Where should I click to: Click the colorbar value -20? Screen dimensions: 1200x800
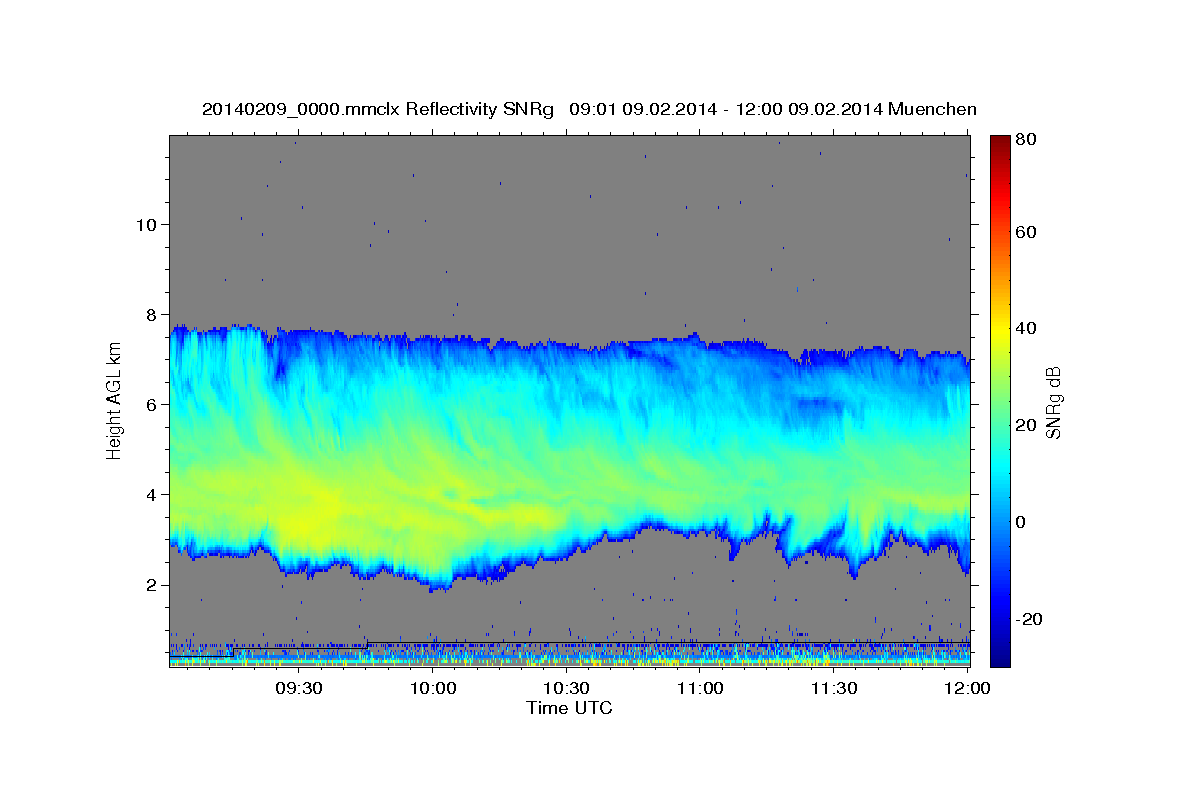(x=1028, y=619)
